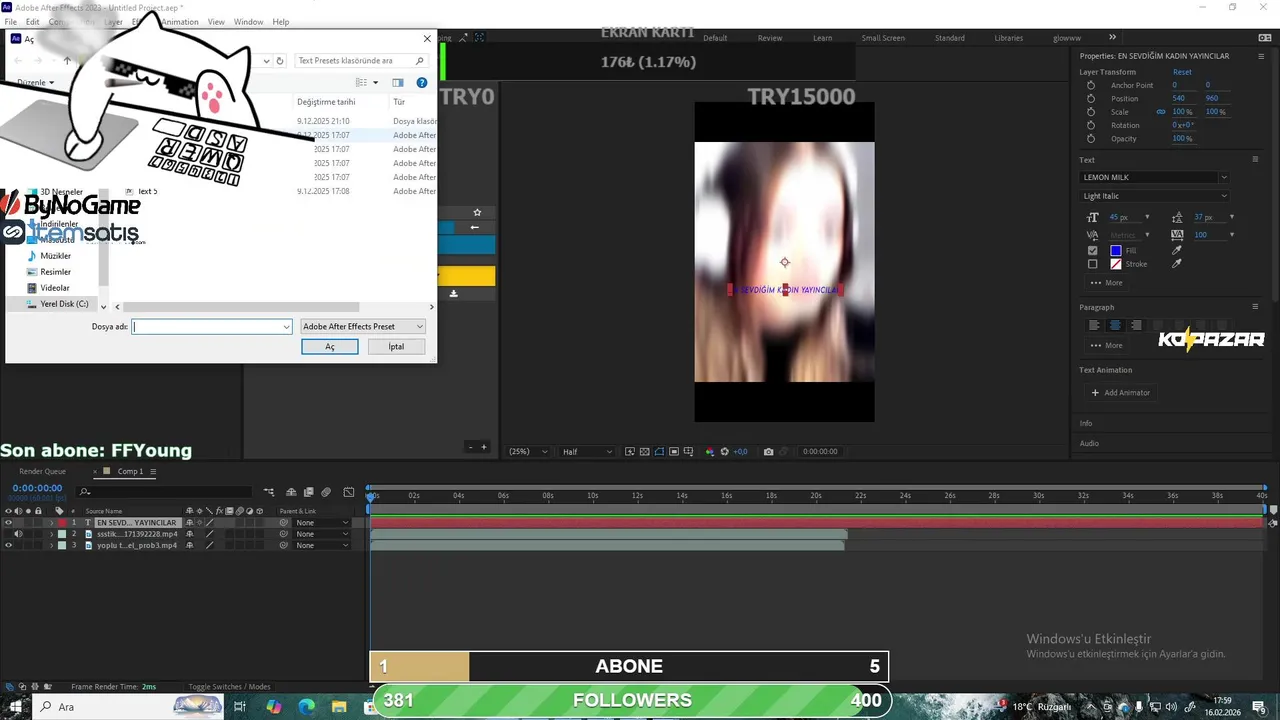1280x720 pixels.
Task: Toggle the Scale constrain proportions link
Action: click(x=1161, y=112)
